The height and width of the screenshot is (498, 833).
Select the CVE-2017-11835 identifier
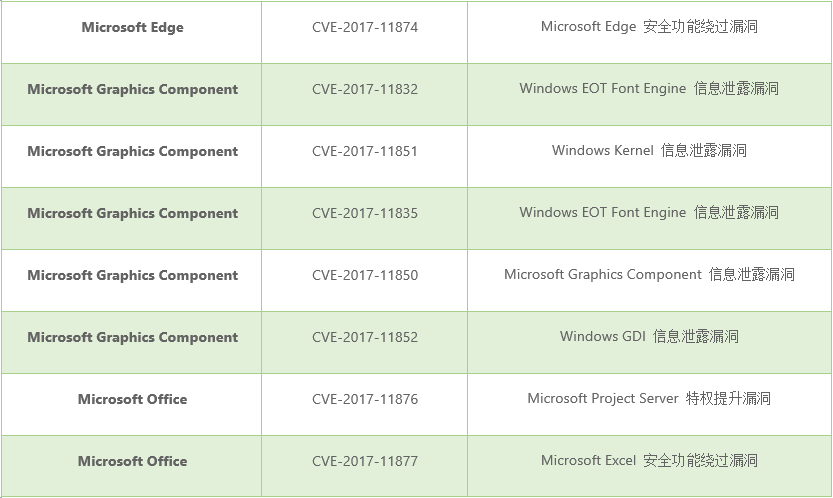(x=364, y=214)
